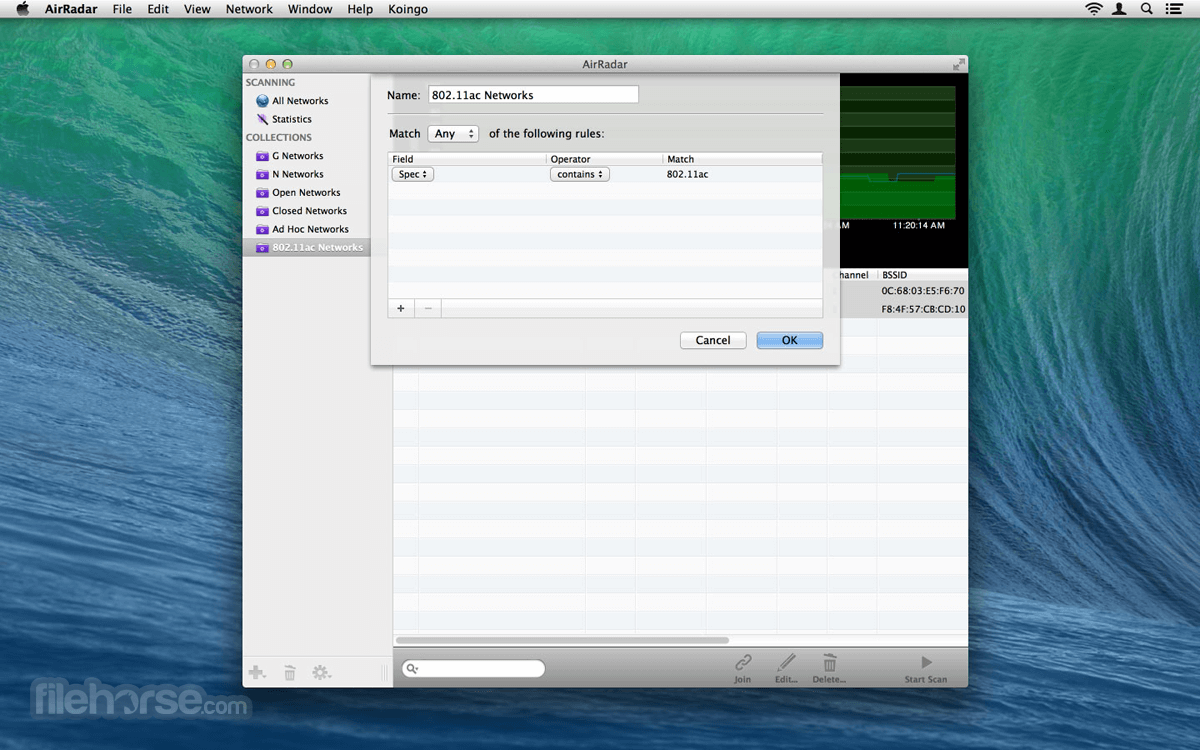Click the search input field at bottom

473,669
